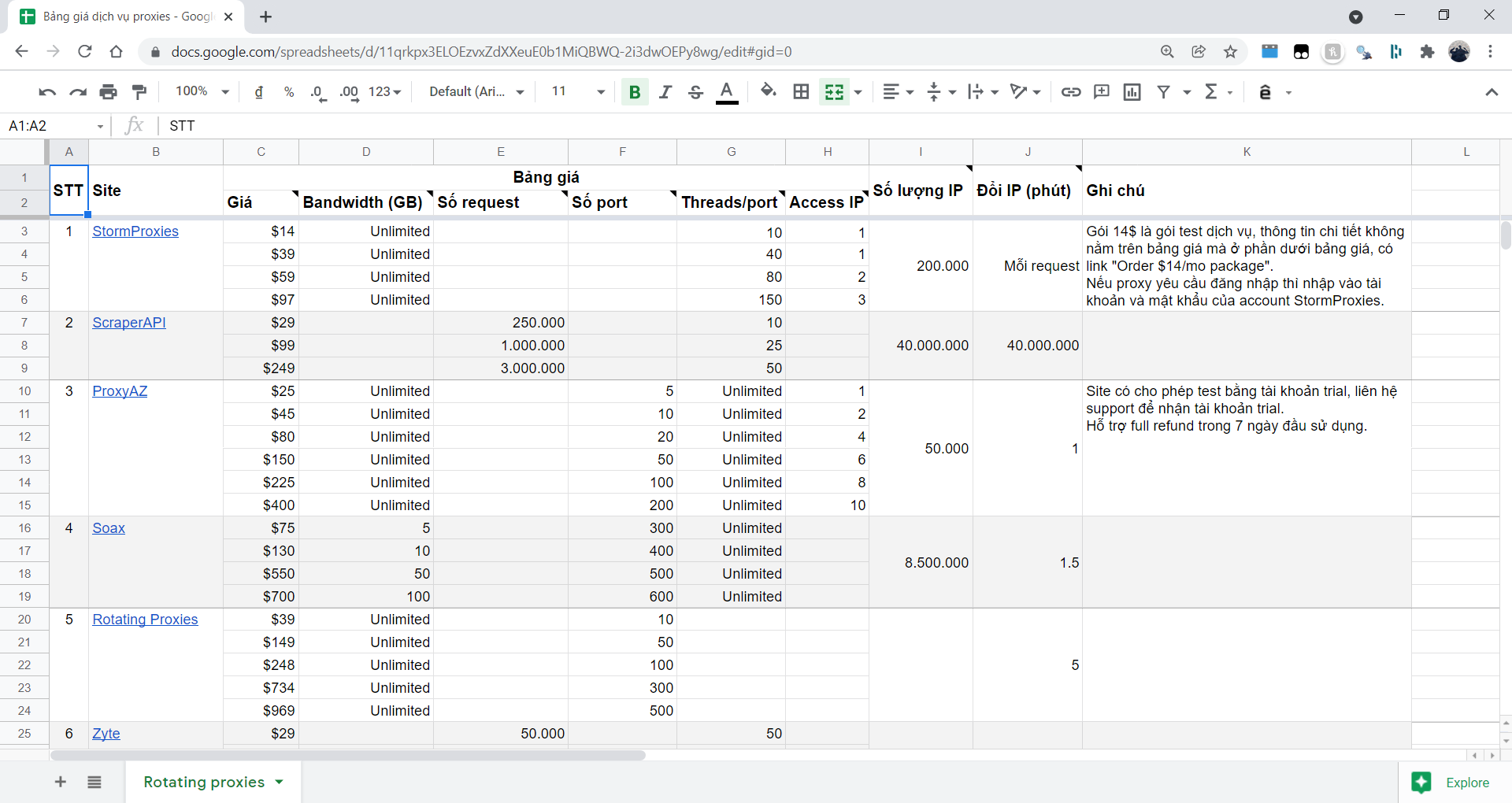Toggle Strikethrough formatting
Viewport: 1512px width, 803px height.
point(695,92)
